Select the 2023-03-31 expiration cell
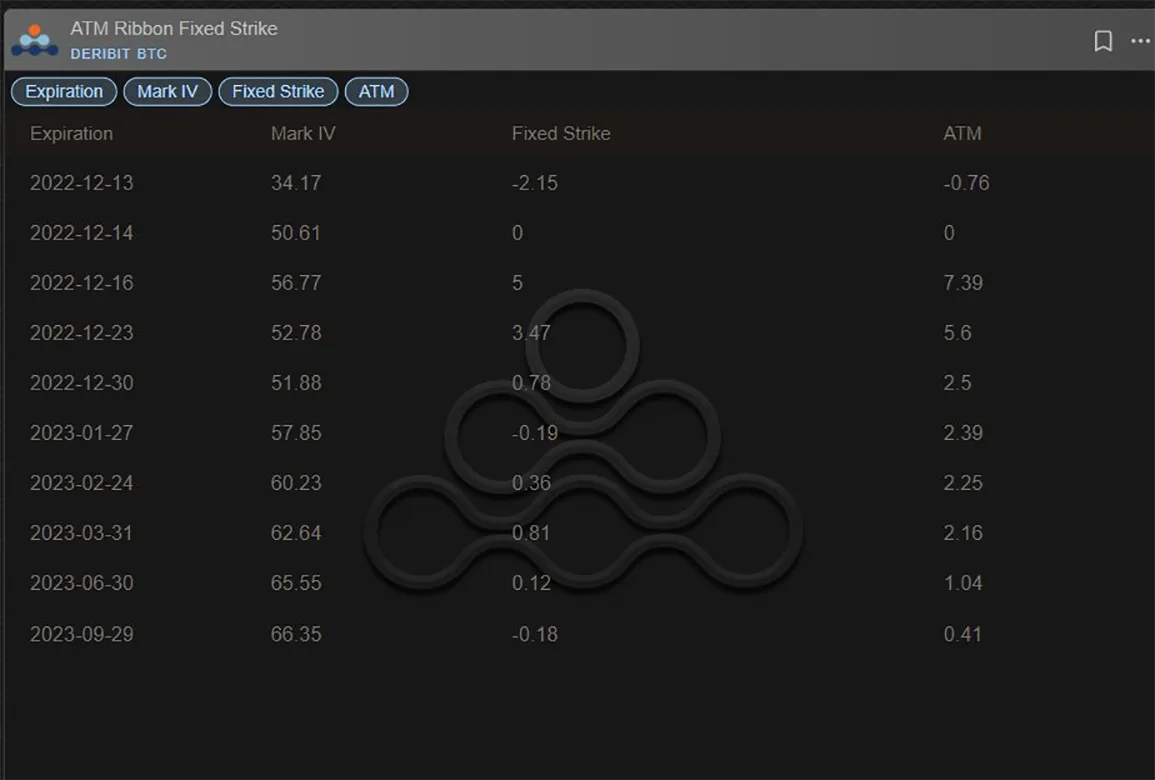The image size is (1155, 780). (82, 533)
